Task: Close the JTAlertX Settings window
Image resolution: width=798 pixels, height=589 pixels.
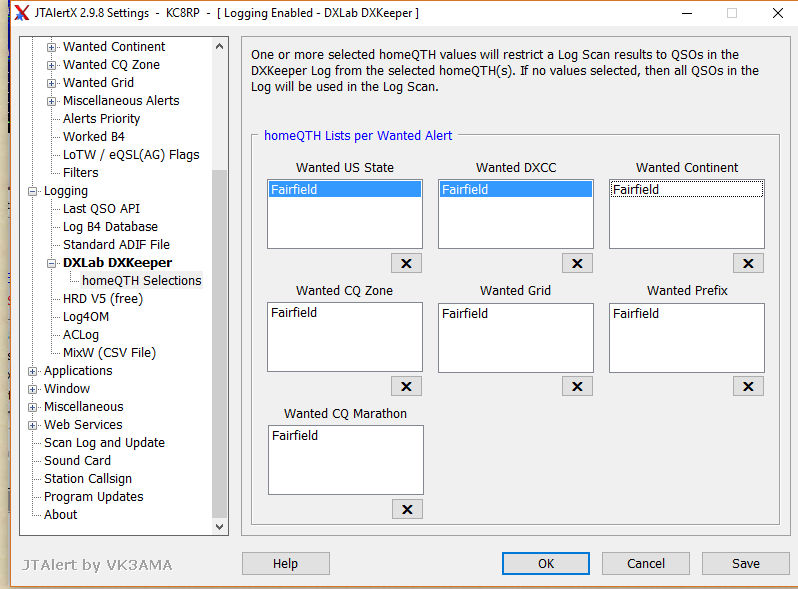Action: tap(777, 13)
